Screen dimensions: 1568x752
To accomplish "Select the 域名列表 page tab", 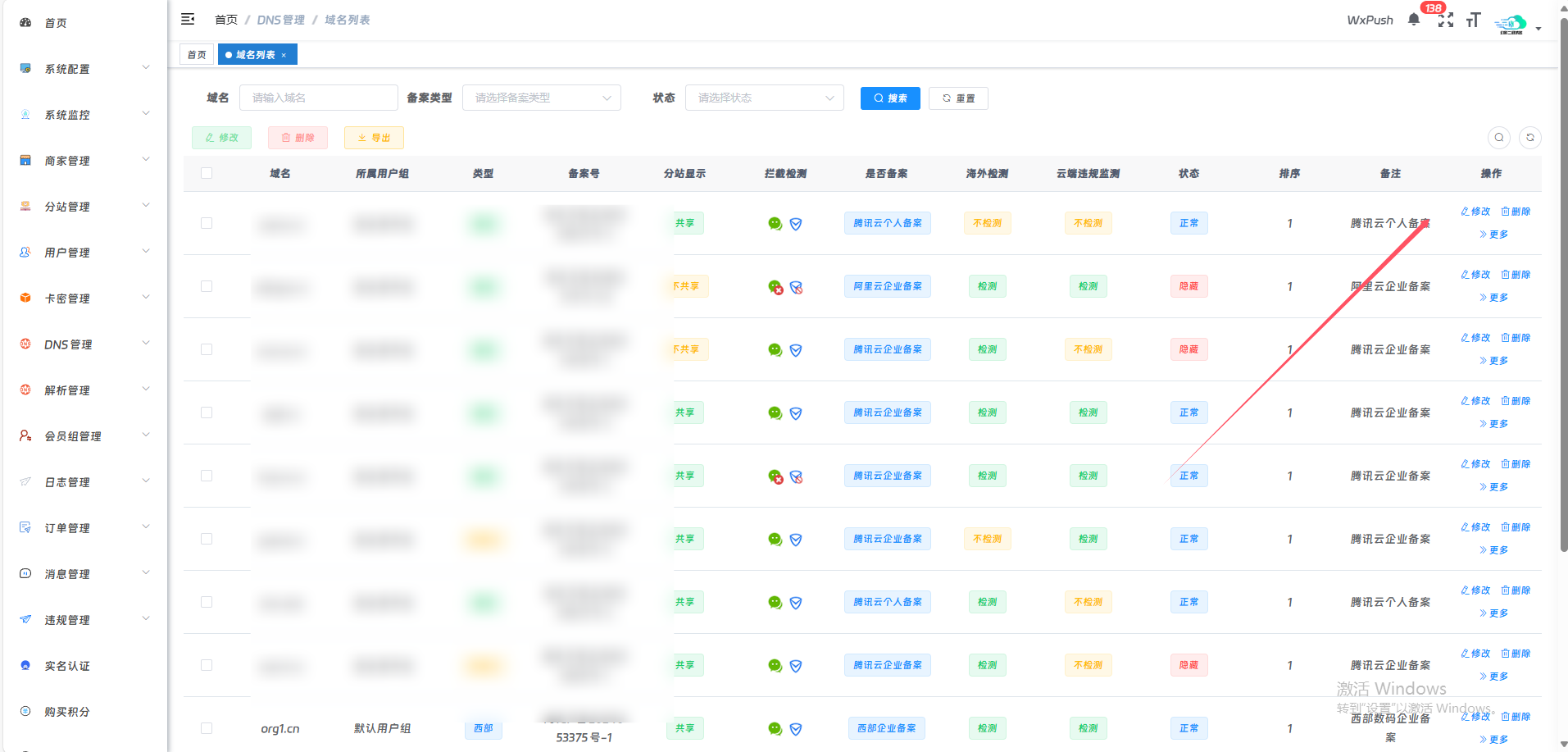I will (x=257, y=55).
